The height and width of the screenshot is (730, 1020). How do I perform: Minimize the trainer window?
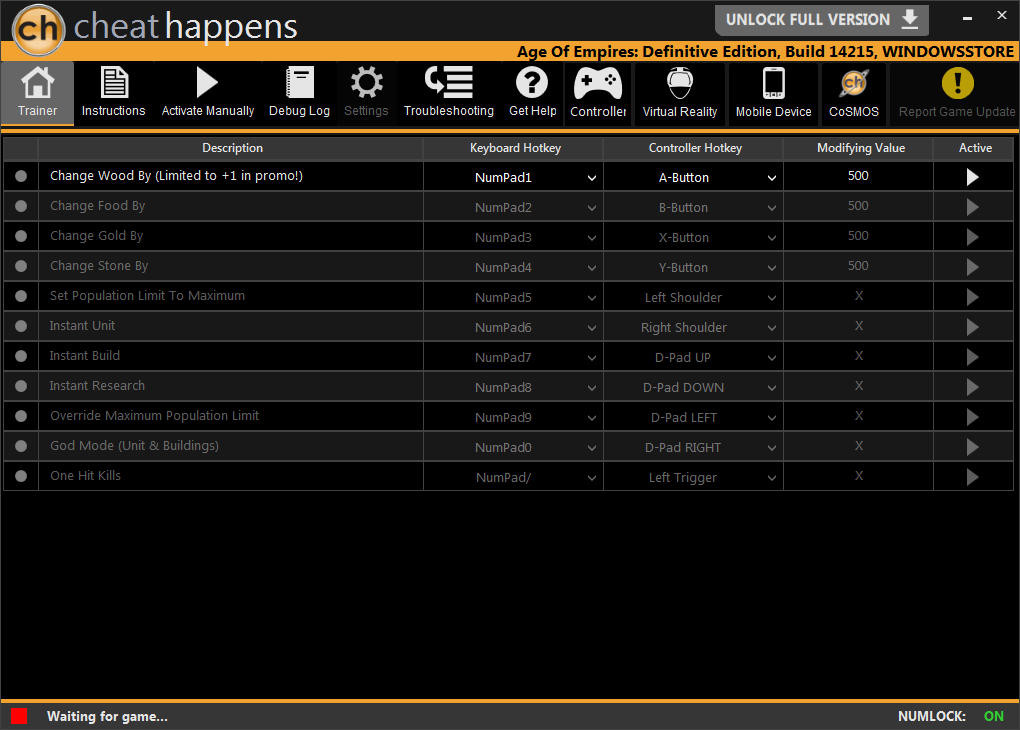967,18
